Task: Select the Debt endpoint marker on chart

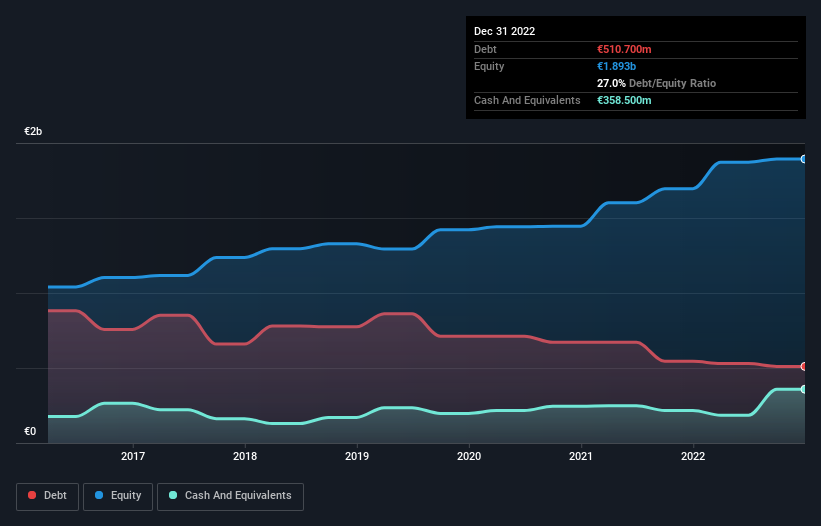Action: 804,366
